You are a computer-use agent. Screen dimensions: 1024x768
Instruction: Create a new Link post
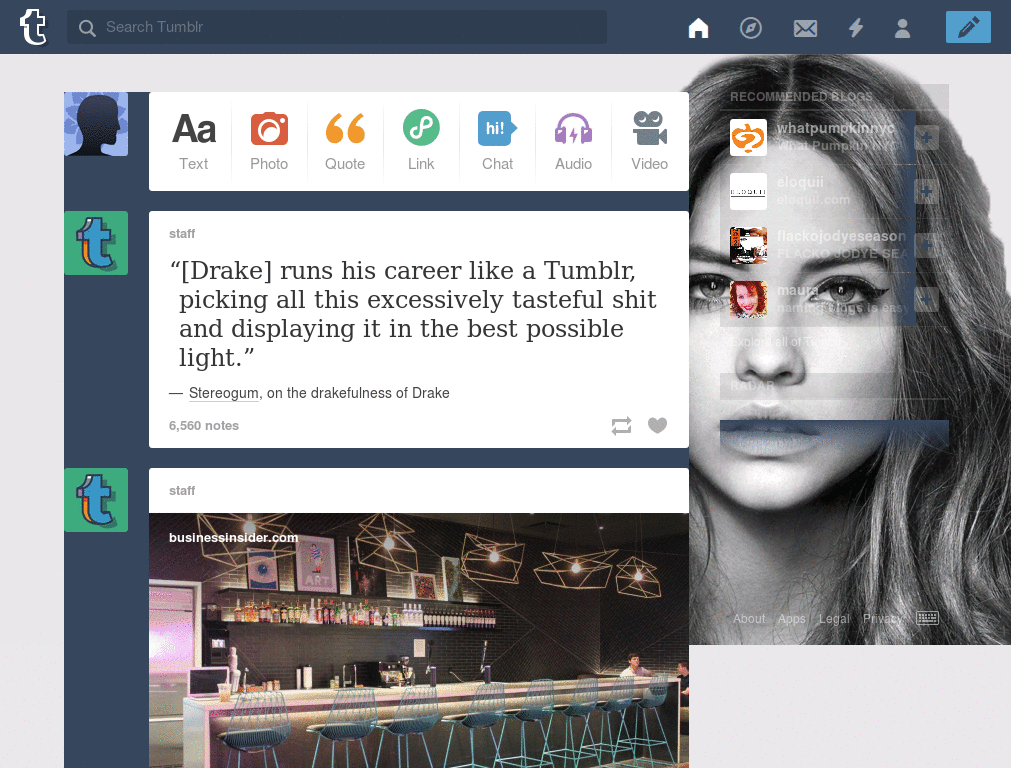click(x=421, y=141)
